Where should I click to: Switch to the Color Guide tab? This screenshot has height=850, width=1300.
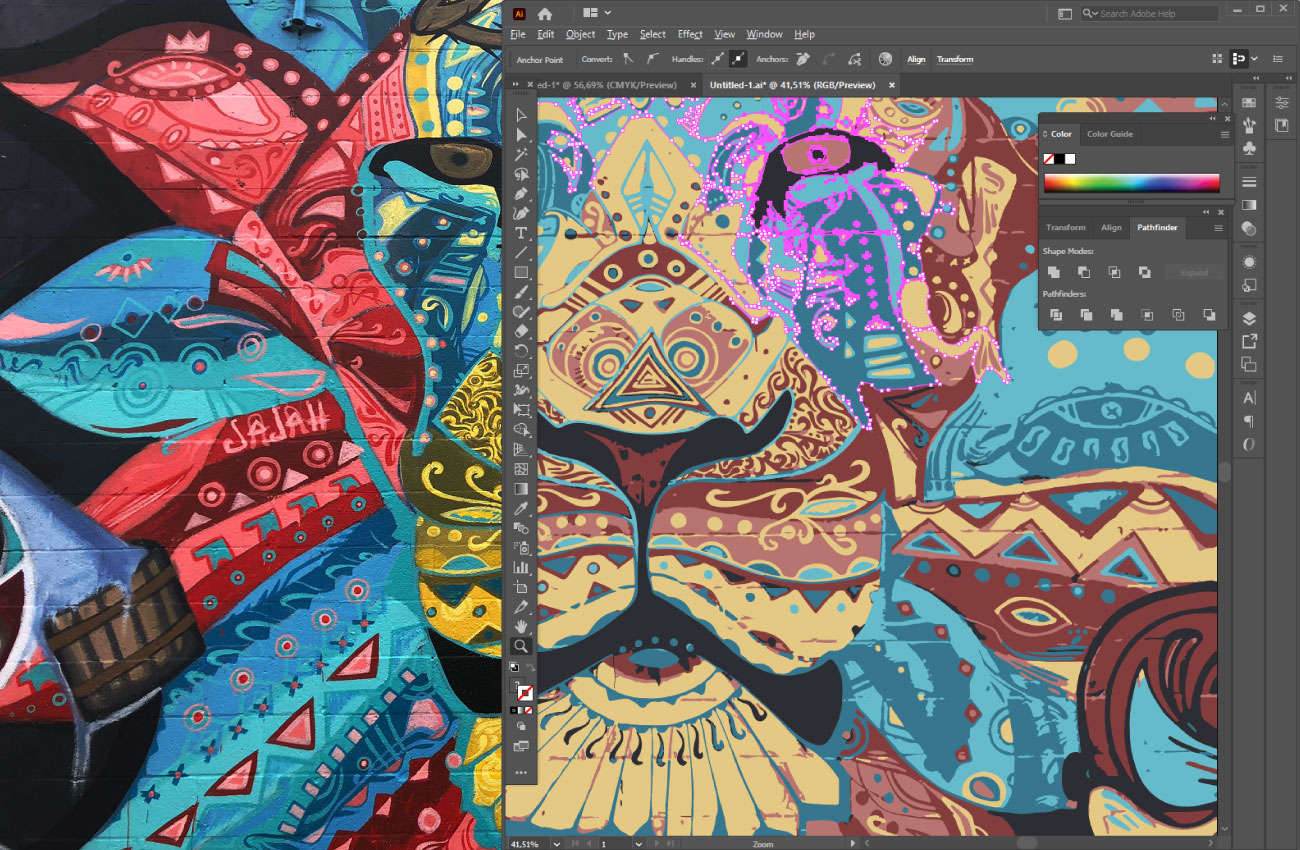1110,134
